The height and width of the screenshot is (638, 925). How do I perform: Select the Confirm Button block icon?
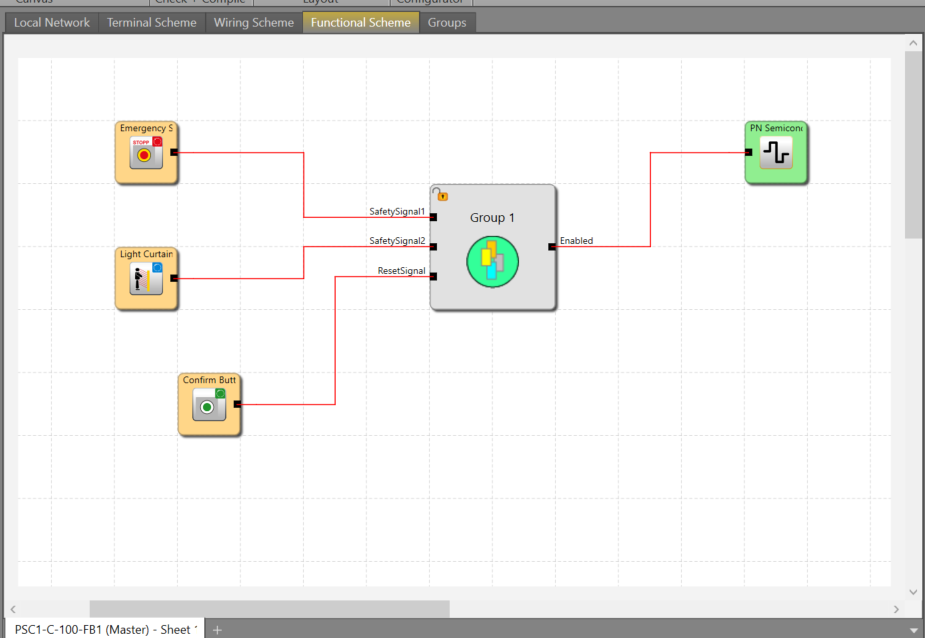[x=209, y=404]
